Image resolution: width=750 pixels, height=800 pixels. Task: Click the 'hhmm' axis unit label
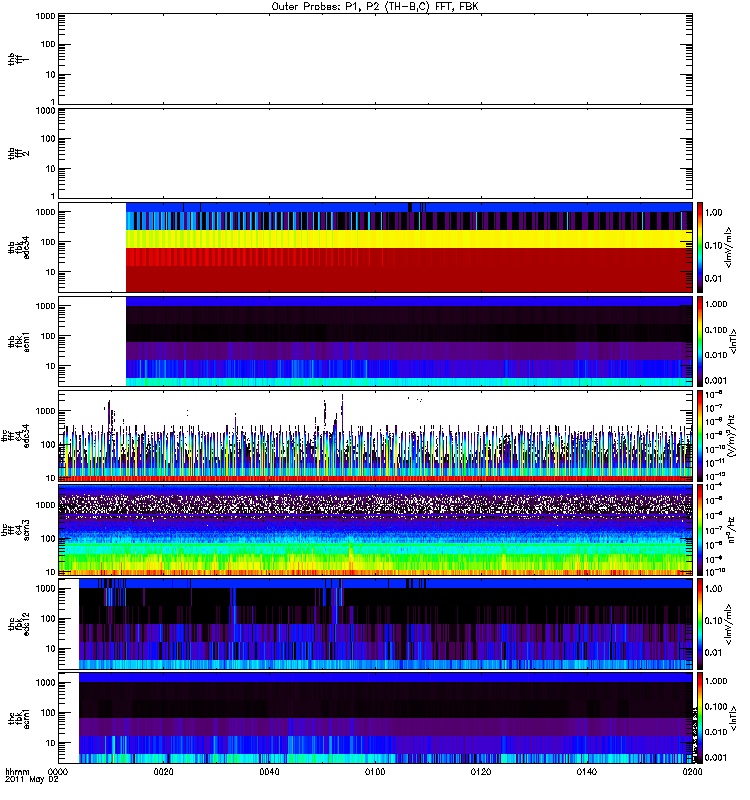tap(17, 772)
